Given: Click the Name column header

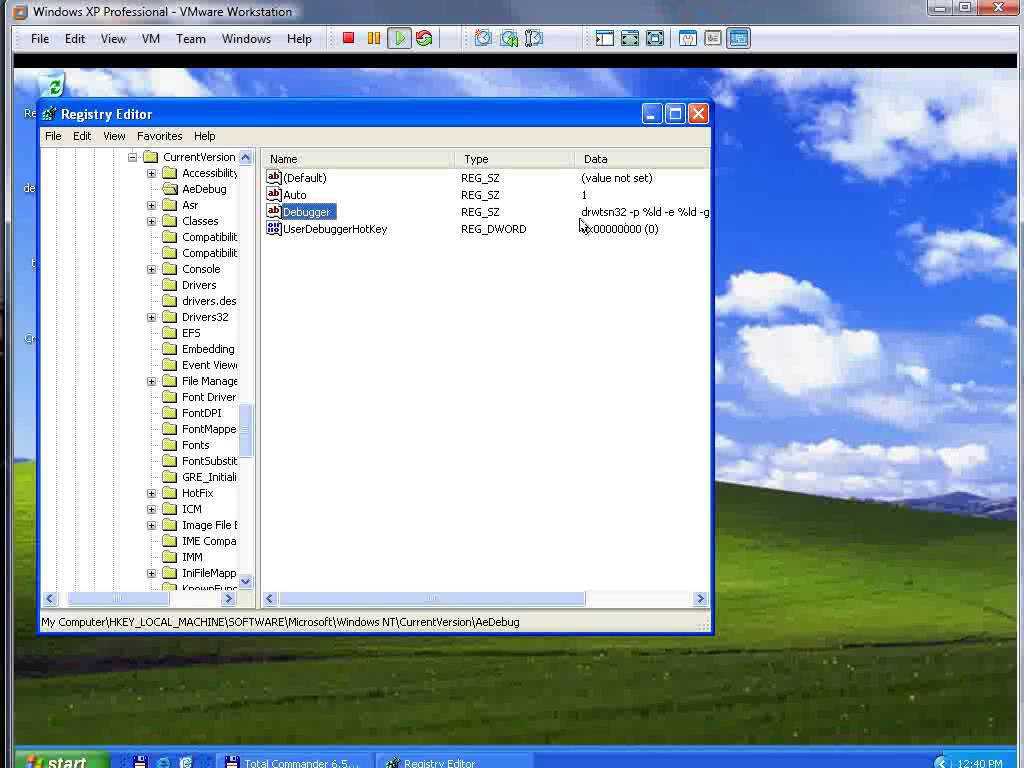Looking at the screenshot, I should pyautogui.click(x=359, y=159).
